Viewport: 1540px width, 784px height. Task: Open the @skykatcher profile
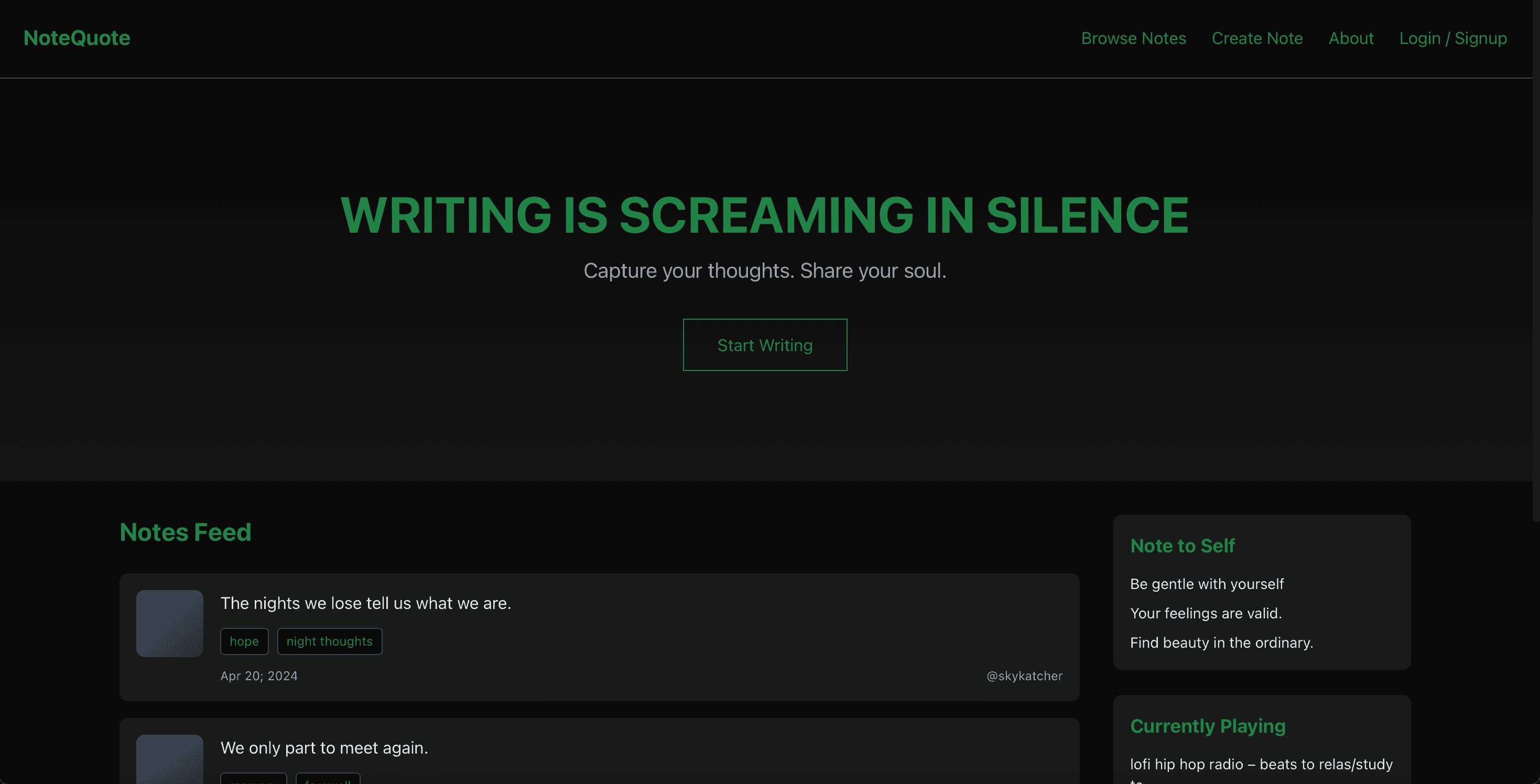click(1024, 676)
